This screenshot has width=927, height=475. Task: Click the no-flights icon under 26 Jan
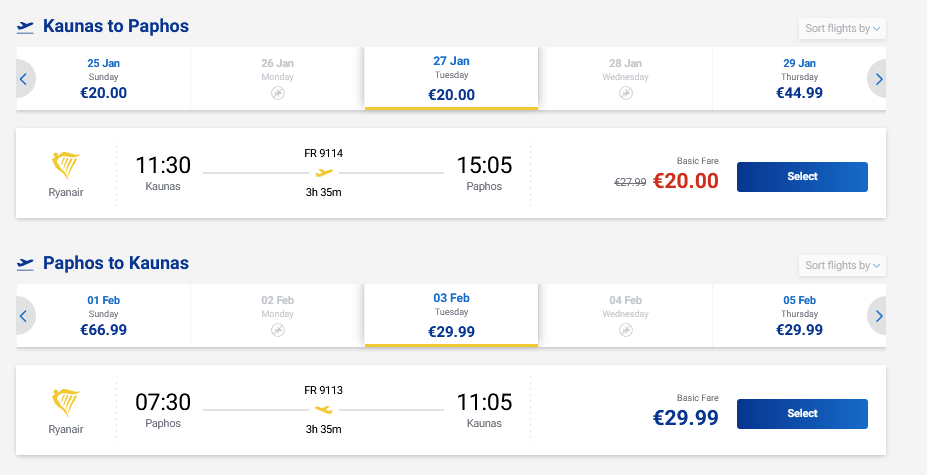point(277,93)
